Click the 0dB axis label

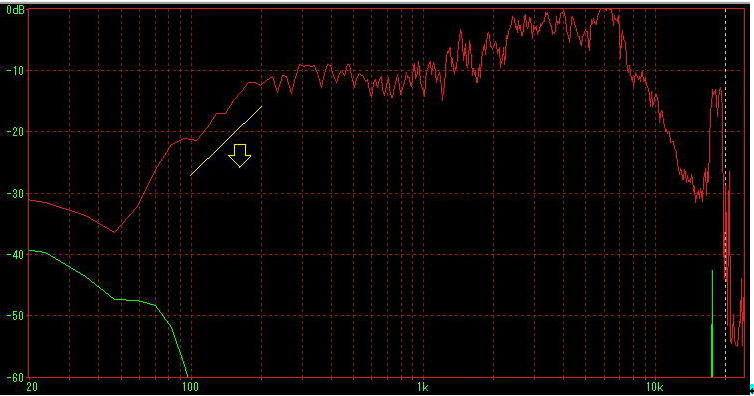[x=15, y=10]
